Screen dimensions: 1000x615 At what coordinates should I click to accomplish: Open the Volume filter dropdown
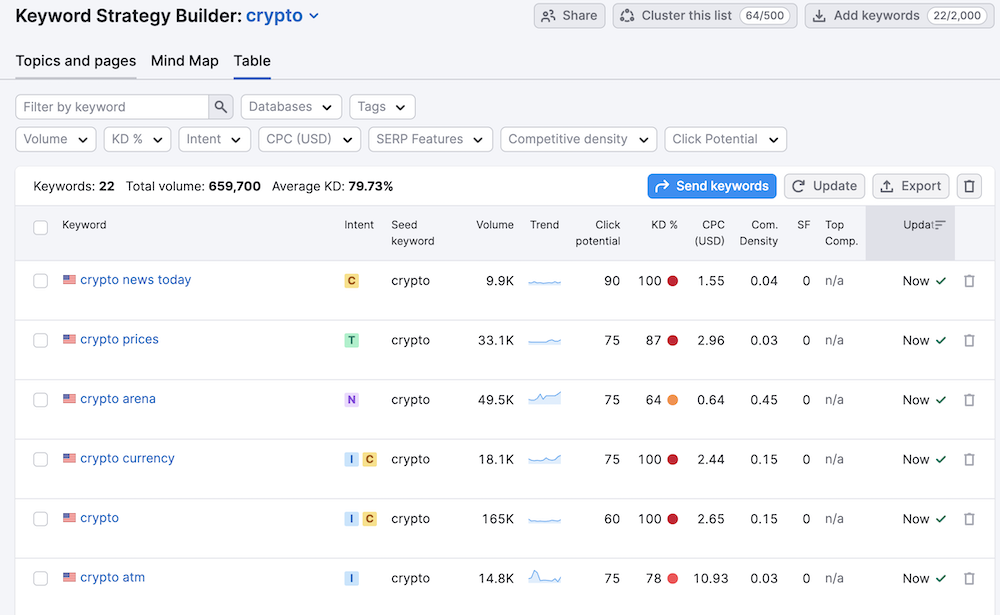pyautogui.click(x=55, y=139)
